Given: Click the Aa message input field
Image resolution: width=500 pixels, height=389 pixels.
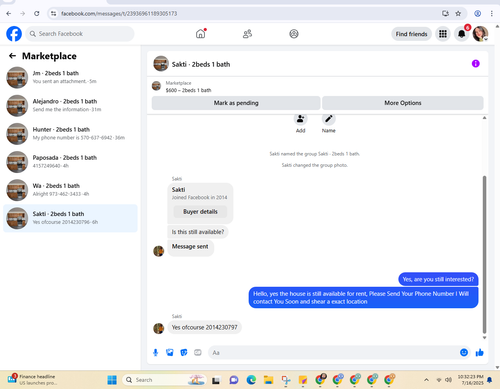Looking at the screenshot, I should (x=333, y=353).
